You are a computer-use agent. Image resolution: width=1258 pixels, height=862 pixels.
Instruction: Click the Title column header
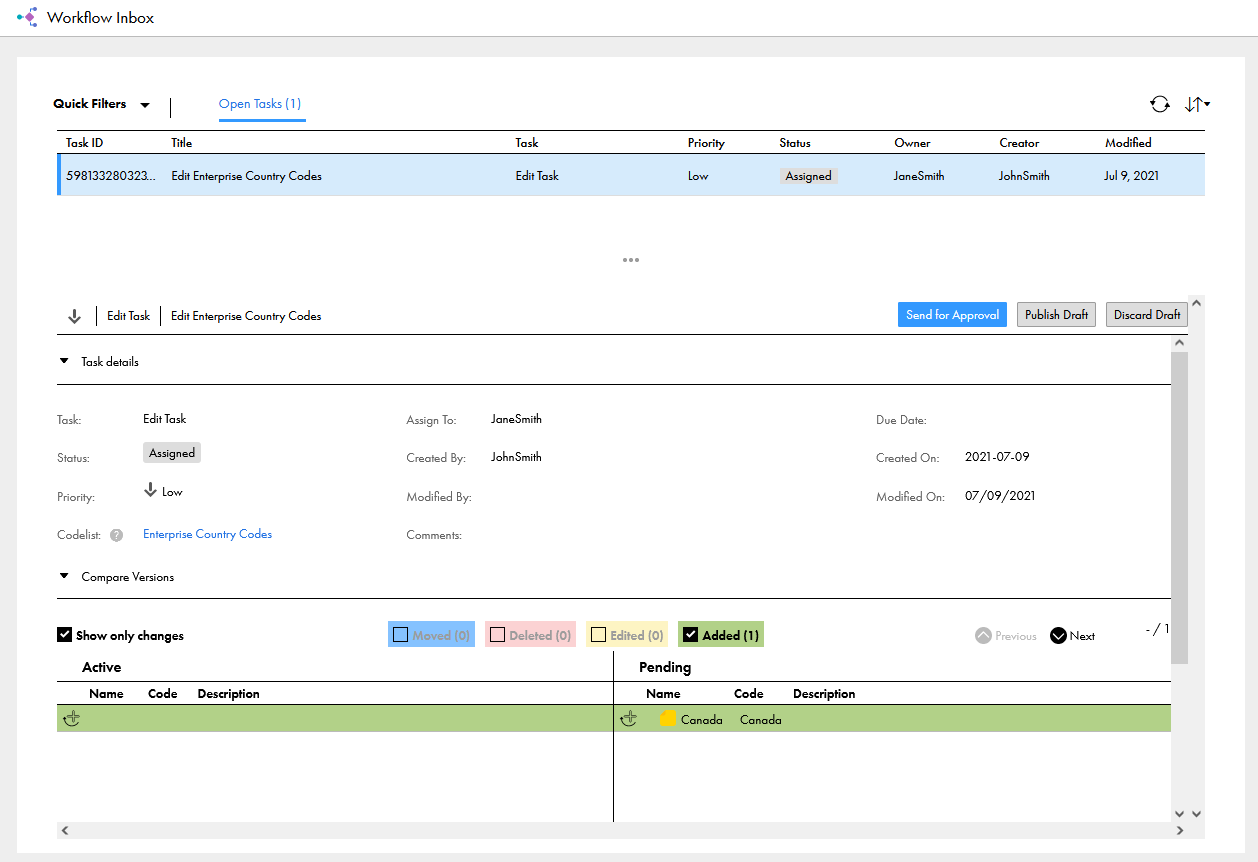[x=181, y=143]
